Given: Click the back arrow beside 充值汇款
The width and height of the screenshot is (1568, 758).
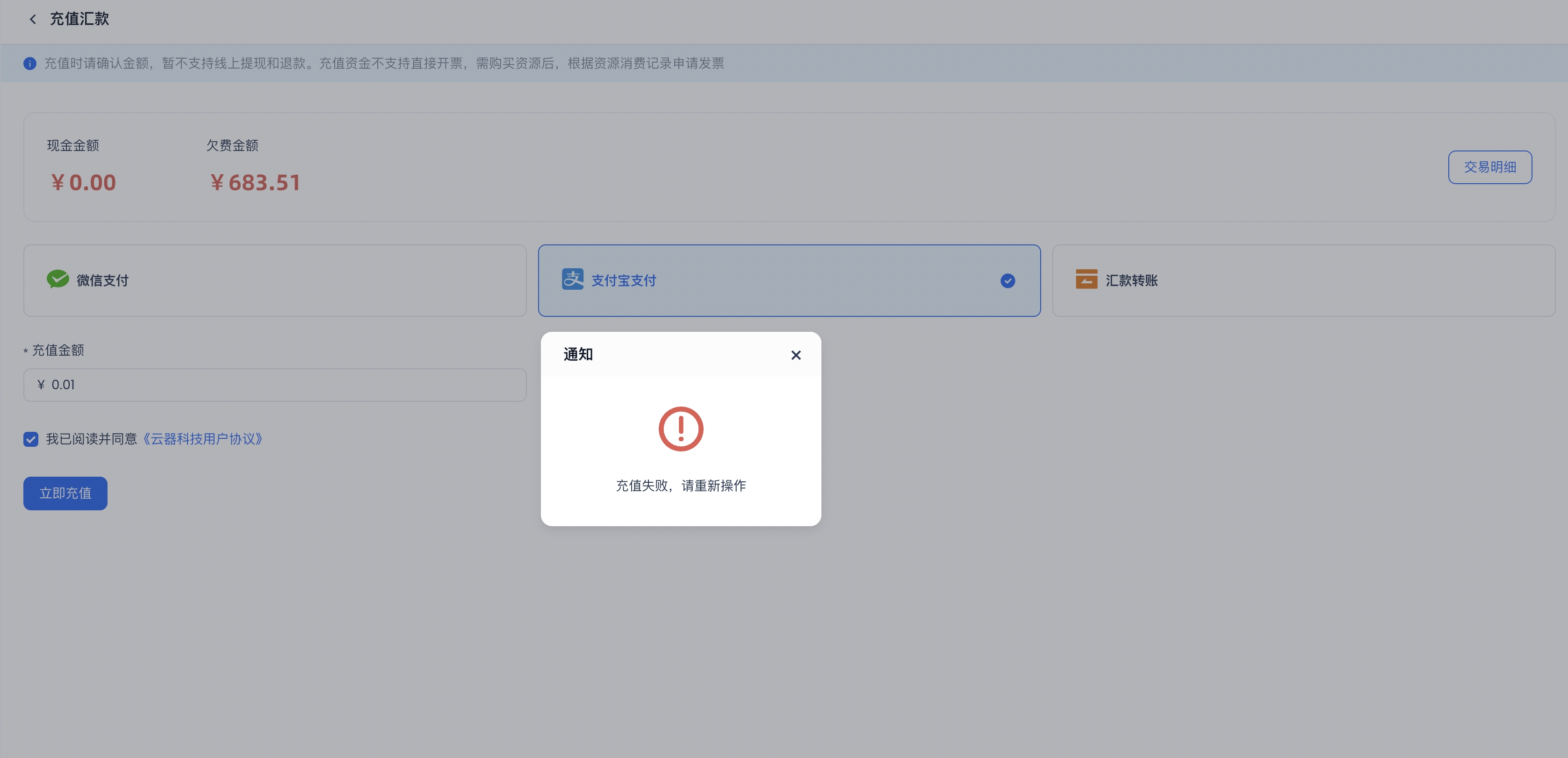Looking at the screenshot, I should (x=33, y=20).
